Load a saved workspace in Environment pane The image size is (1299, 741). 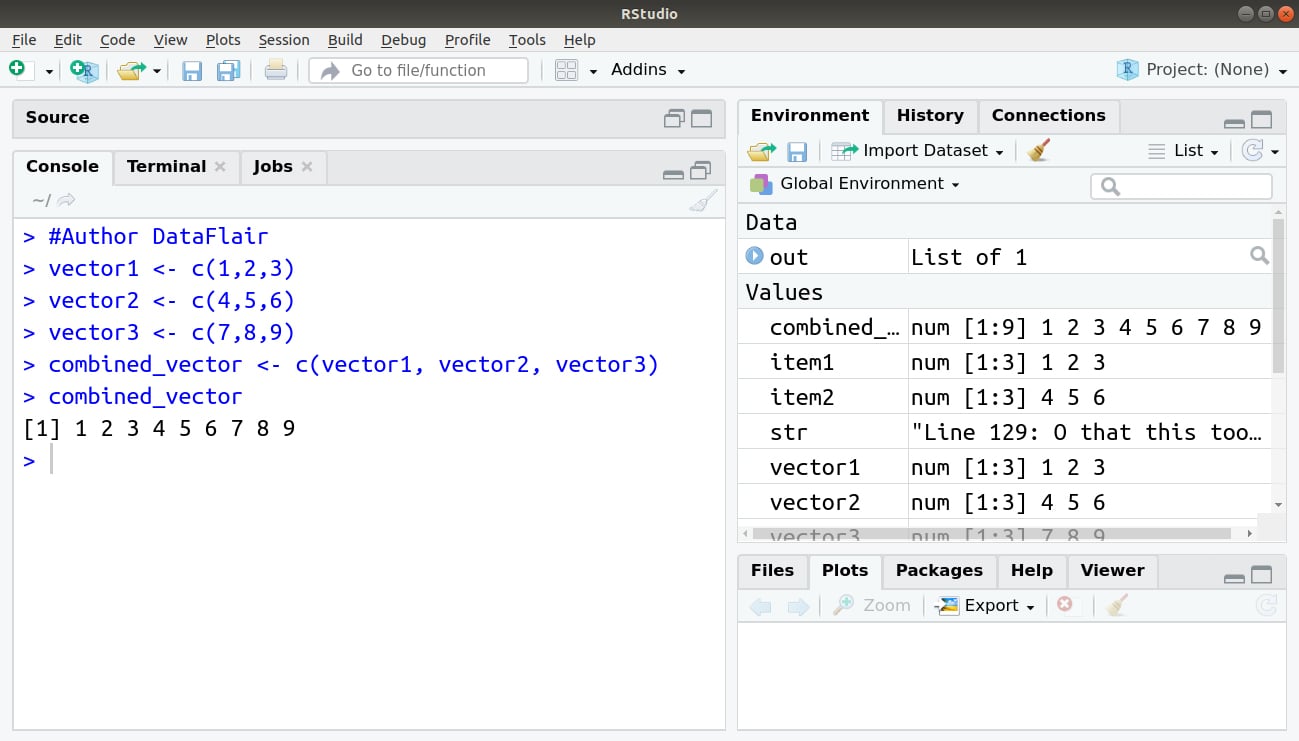[x=762, y=150]
